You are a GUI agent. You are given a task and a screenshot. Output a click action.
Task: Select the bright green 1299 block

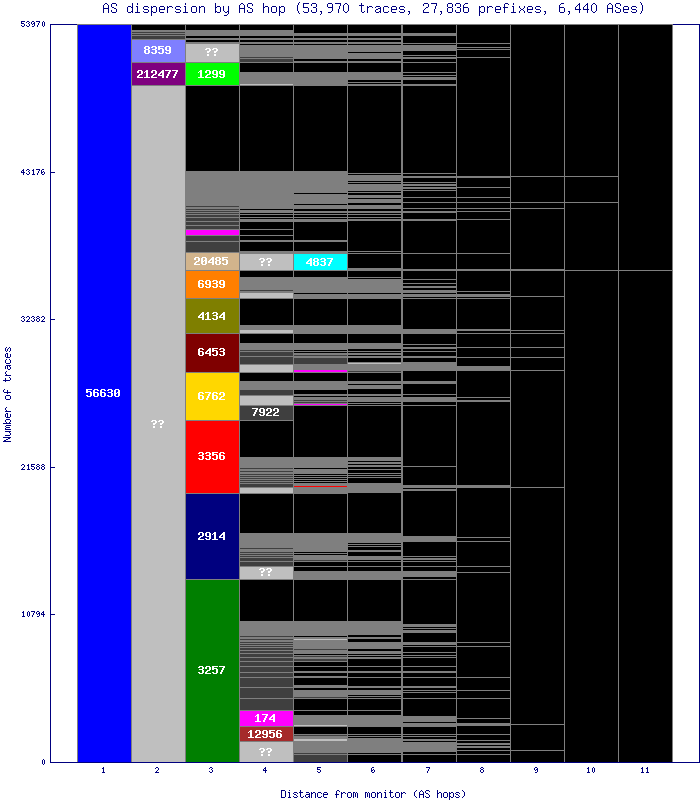[x=212, y=74]
